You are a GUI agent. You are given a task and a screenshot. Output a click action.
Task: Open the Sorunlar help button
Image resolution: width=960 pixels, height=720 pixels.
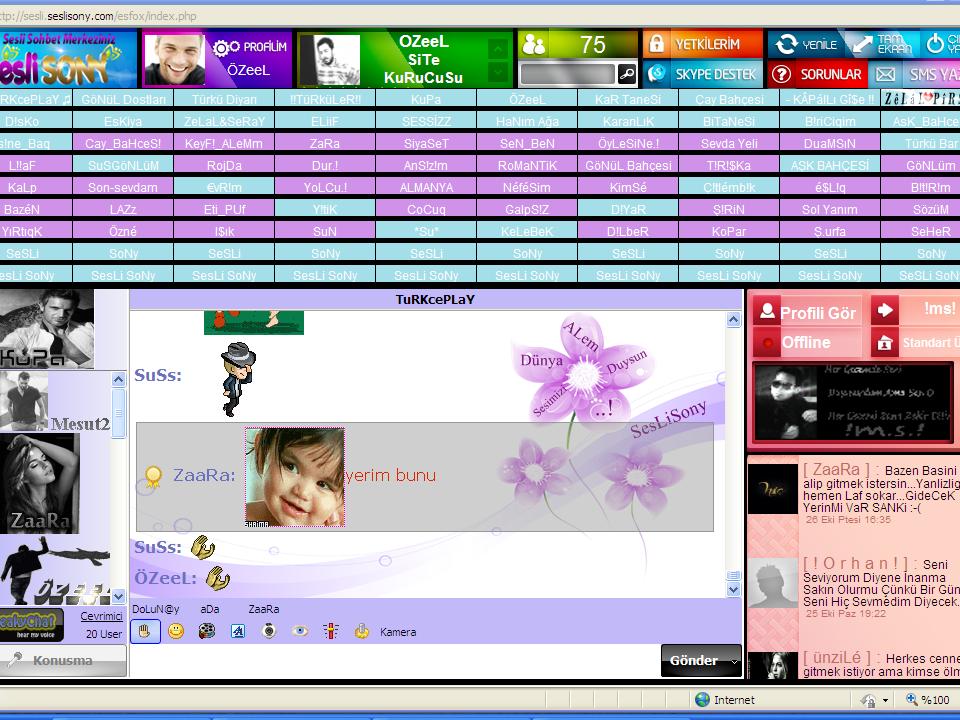point(818,74)
